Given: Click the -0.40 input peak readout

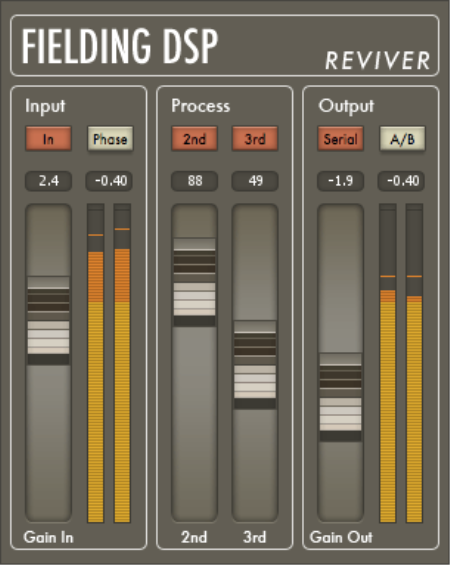Looking at the screenshot, I should [x=109, y=181].
